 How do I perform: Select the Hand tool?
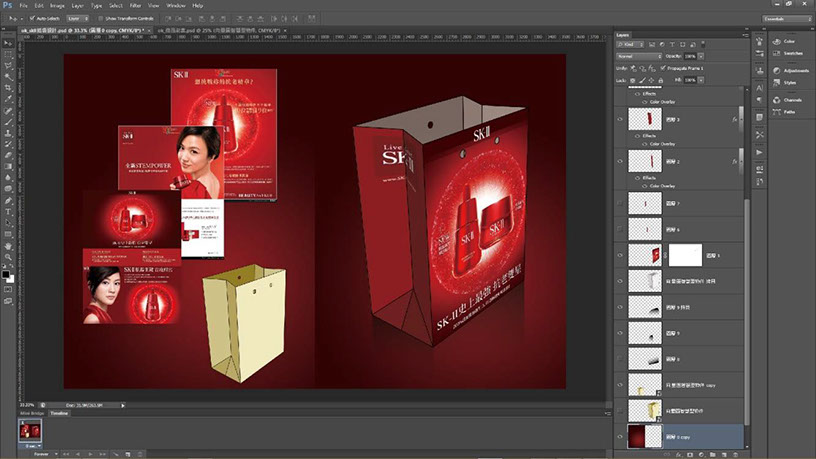pyautogui.click(x=7, y=245)
